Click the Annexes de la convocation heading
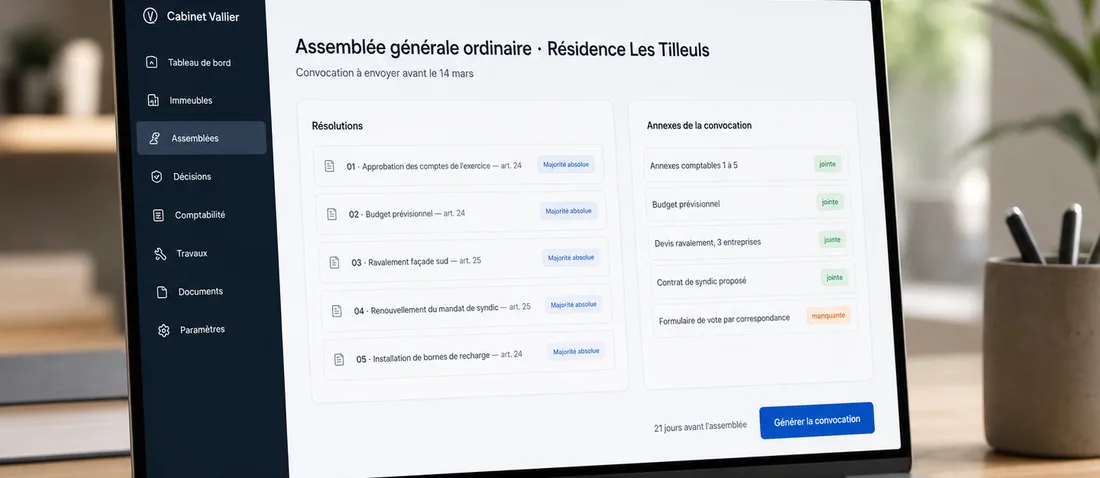 [699, 126]
